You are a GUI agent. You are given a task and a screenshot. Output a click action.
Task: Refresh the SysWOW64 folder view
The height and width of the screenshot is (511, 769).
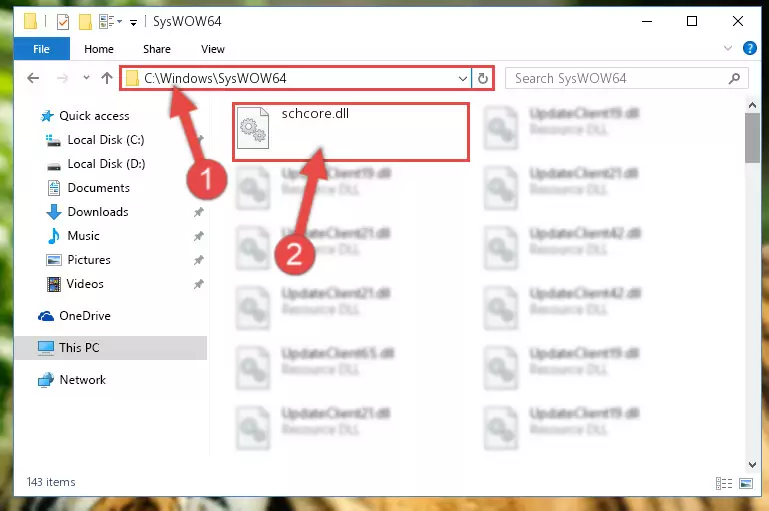483,78
